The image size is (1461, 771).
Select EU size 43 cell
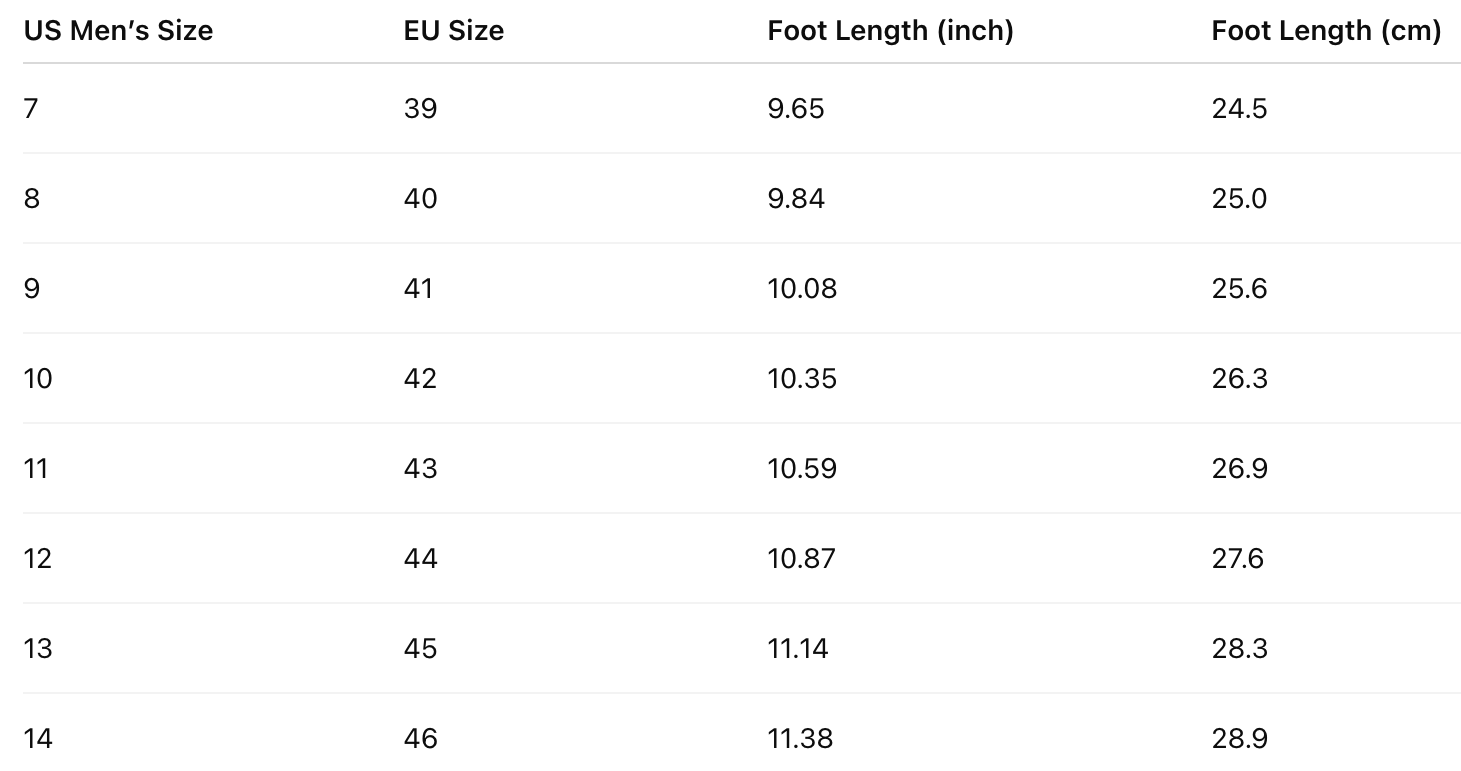[420, 468]
